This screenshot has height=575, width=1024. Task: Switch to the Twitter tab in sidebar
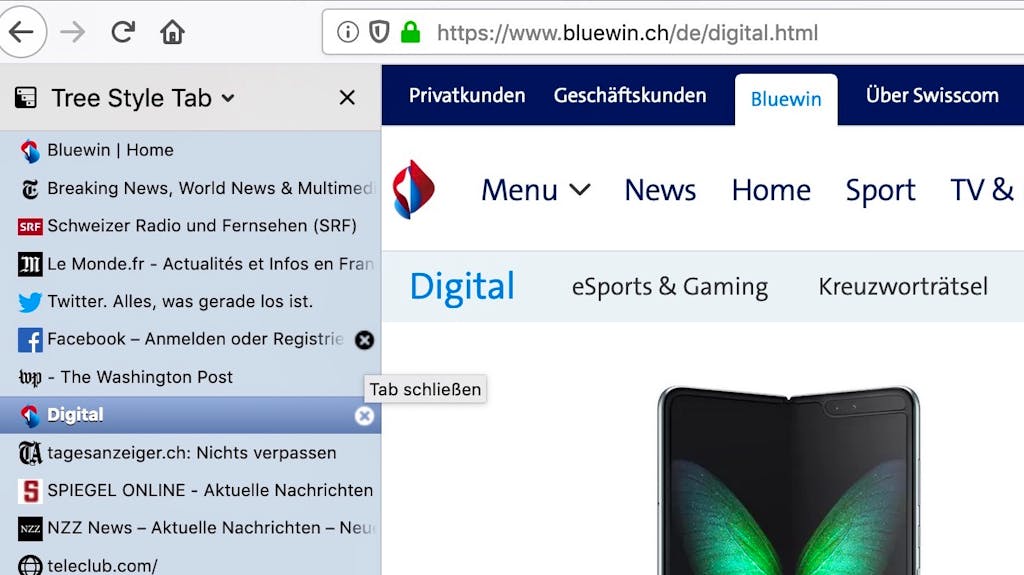point(191,301)
